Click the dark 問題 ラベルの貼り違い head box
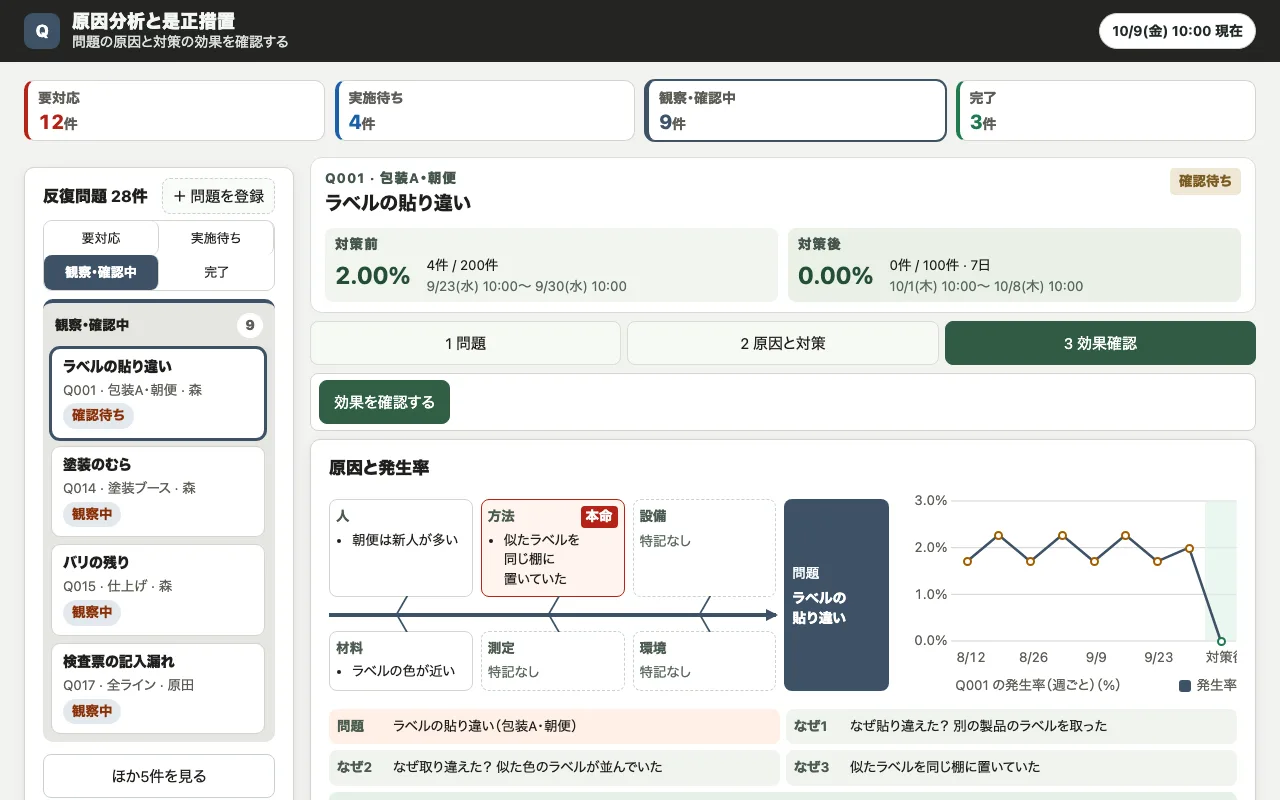1280x800 pixels. (x=836, y=595)
